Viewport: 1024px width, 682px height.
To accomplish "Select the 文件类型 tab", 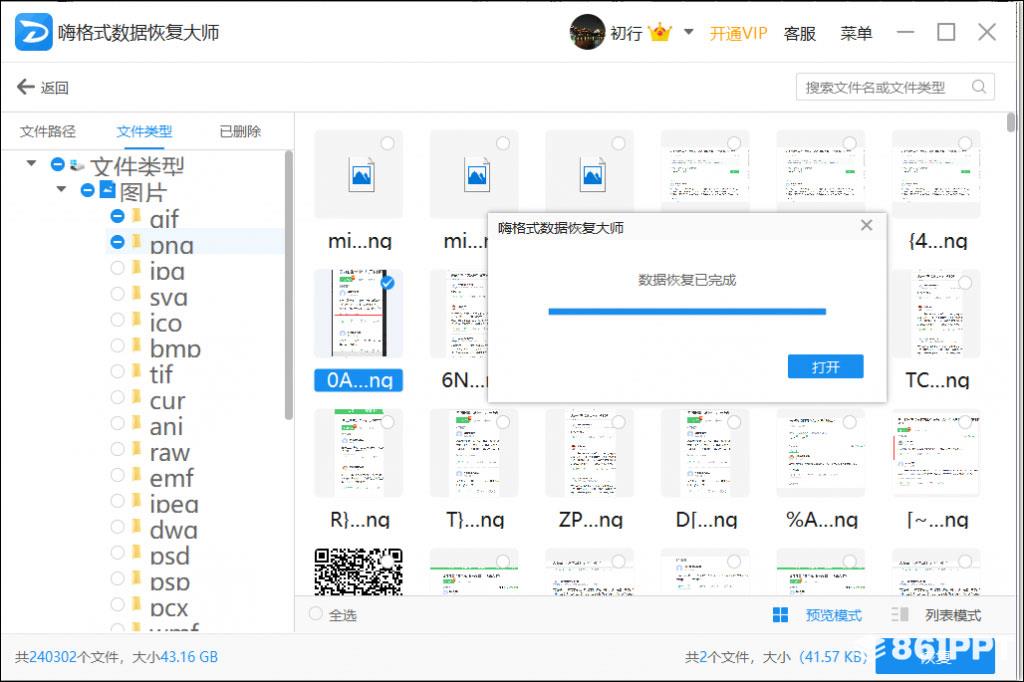I will click(144, 131).
